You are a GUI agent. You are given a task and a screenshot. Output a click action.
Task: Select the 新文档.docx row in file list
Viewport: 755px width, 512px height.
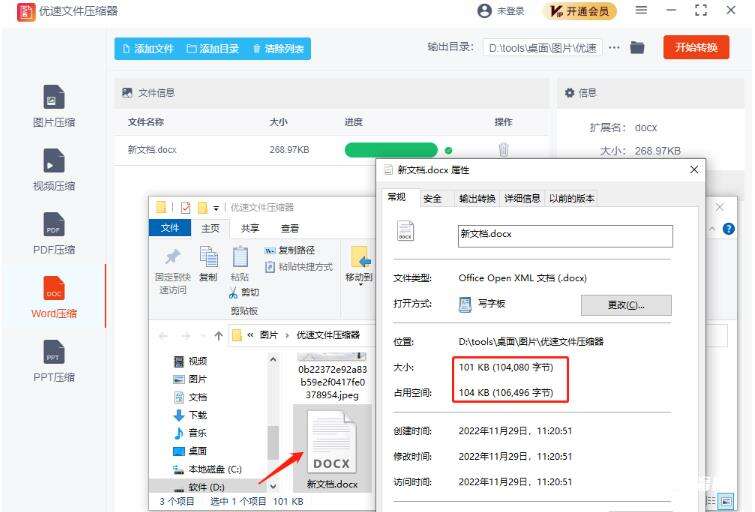pyautogui.click(x=331, y=150)
